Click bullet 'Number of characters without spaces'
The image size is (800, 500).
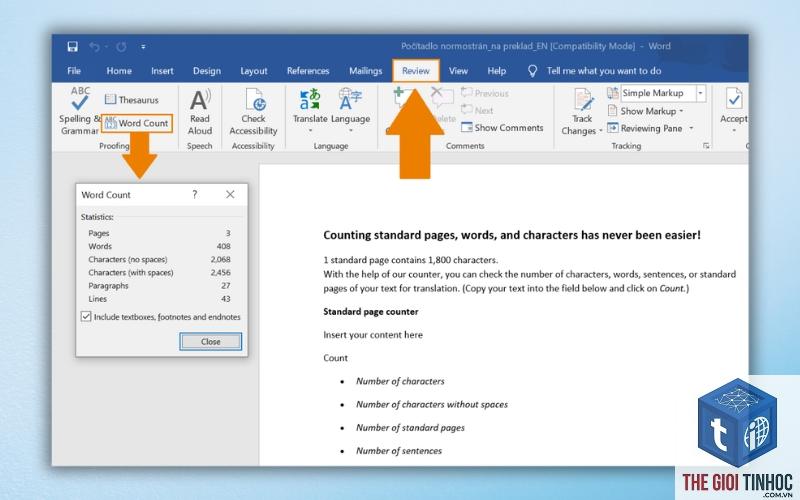(x=432, y=405)
